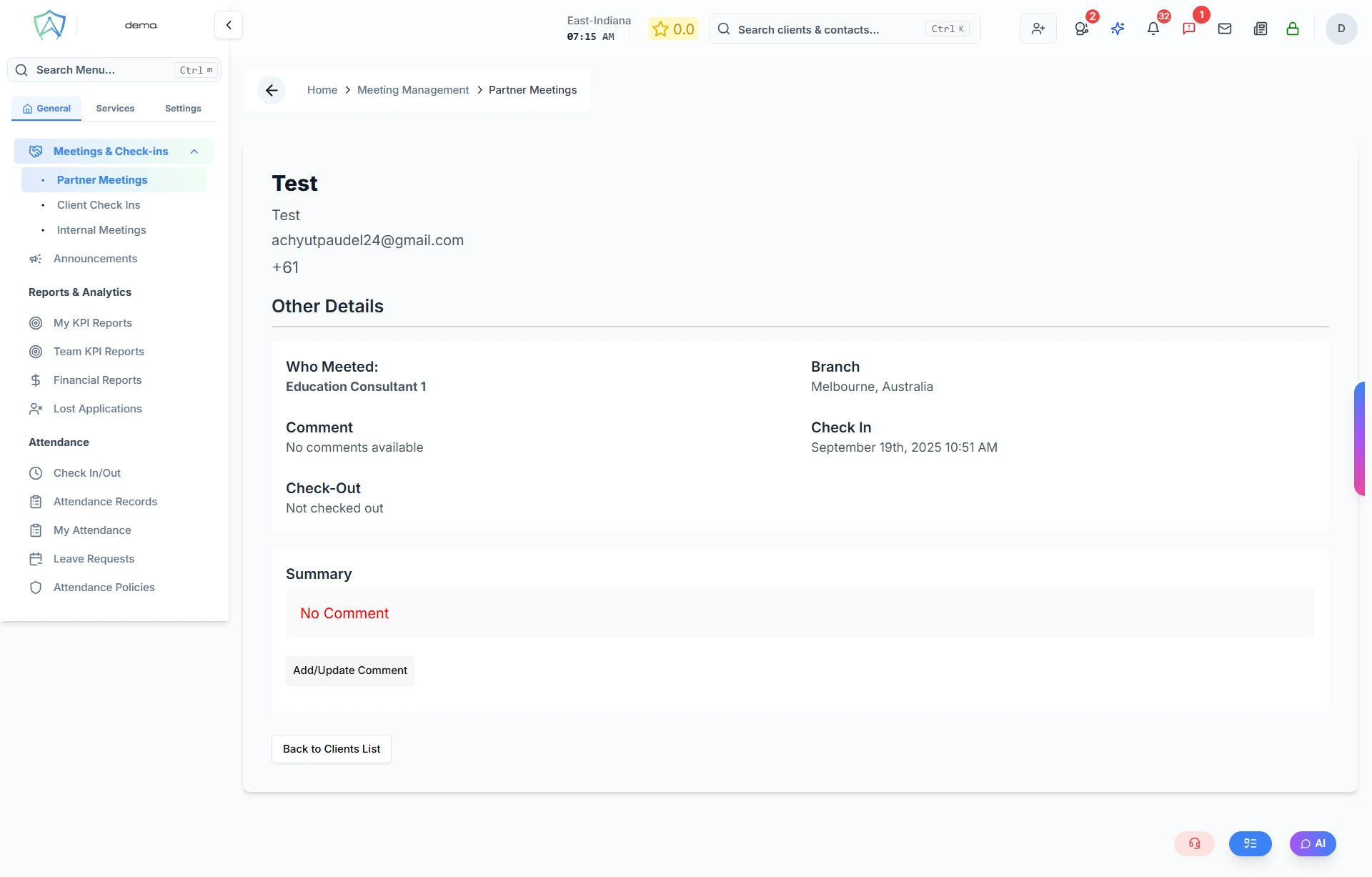Open the feedback alert icon with 1 badge
This screenshot has width=1372, height=877.
[1189, 29]
